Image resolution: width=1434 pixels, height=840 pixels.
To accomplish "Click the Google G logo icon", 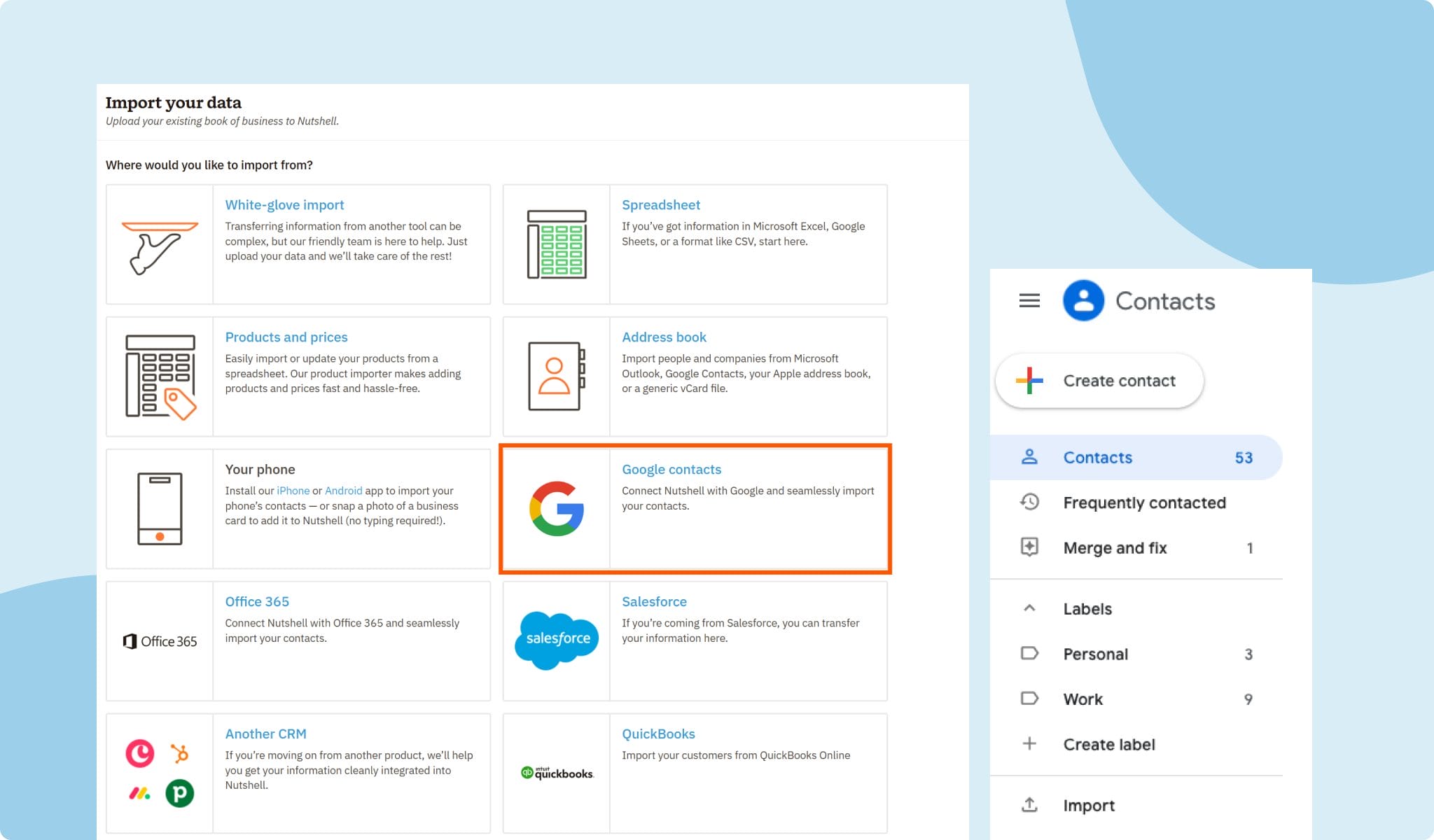I will pos(557,509).
